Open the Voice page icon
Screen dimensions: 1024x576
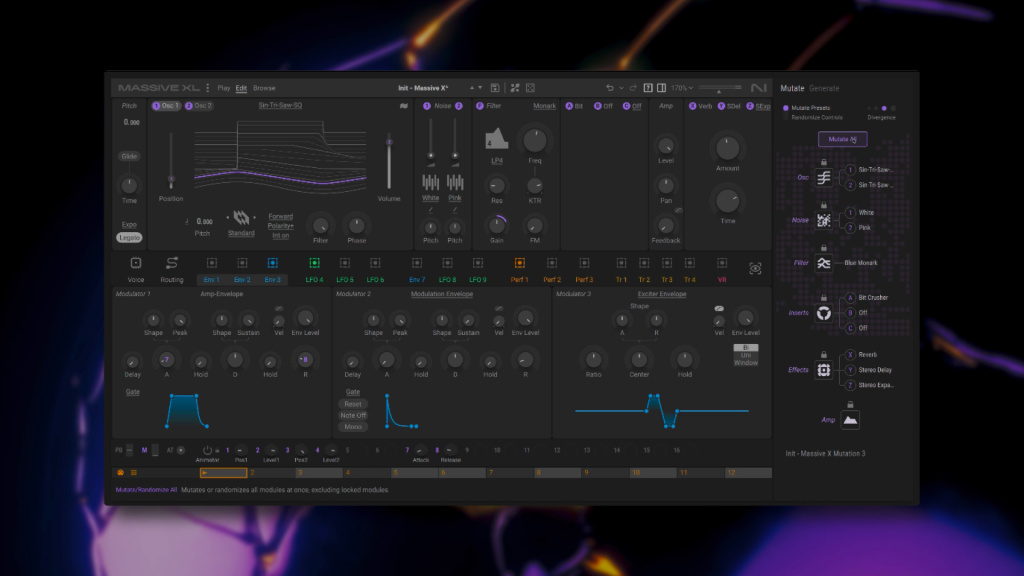136,263
